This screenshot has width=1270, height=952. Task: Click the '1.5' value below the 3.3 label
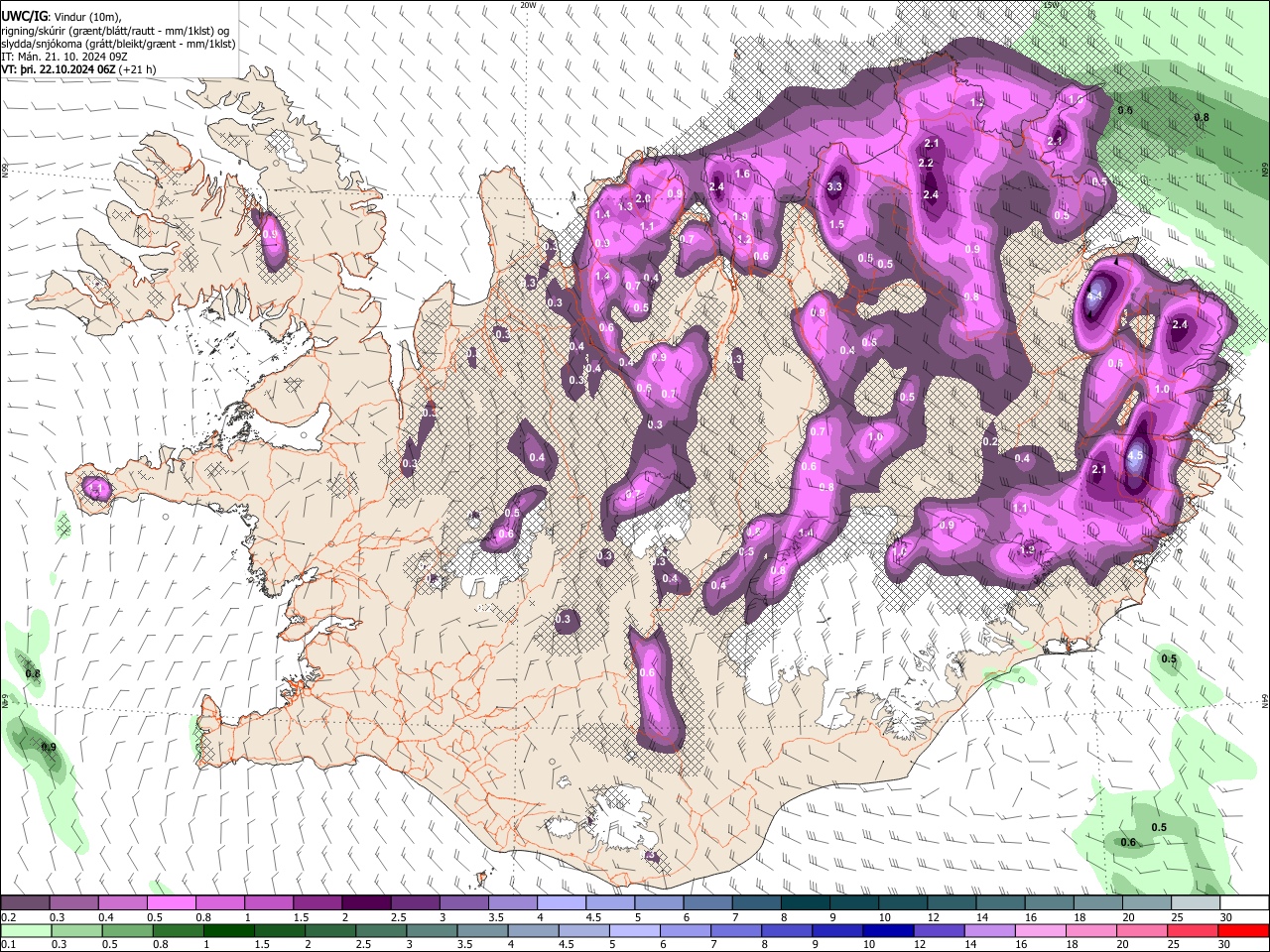836,225
